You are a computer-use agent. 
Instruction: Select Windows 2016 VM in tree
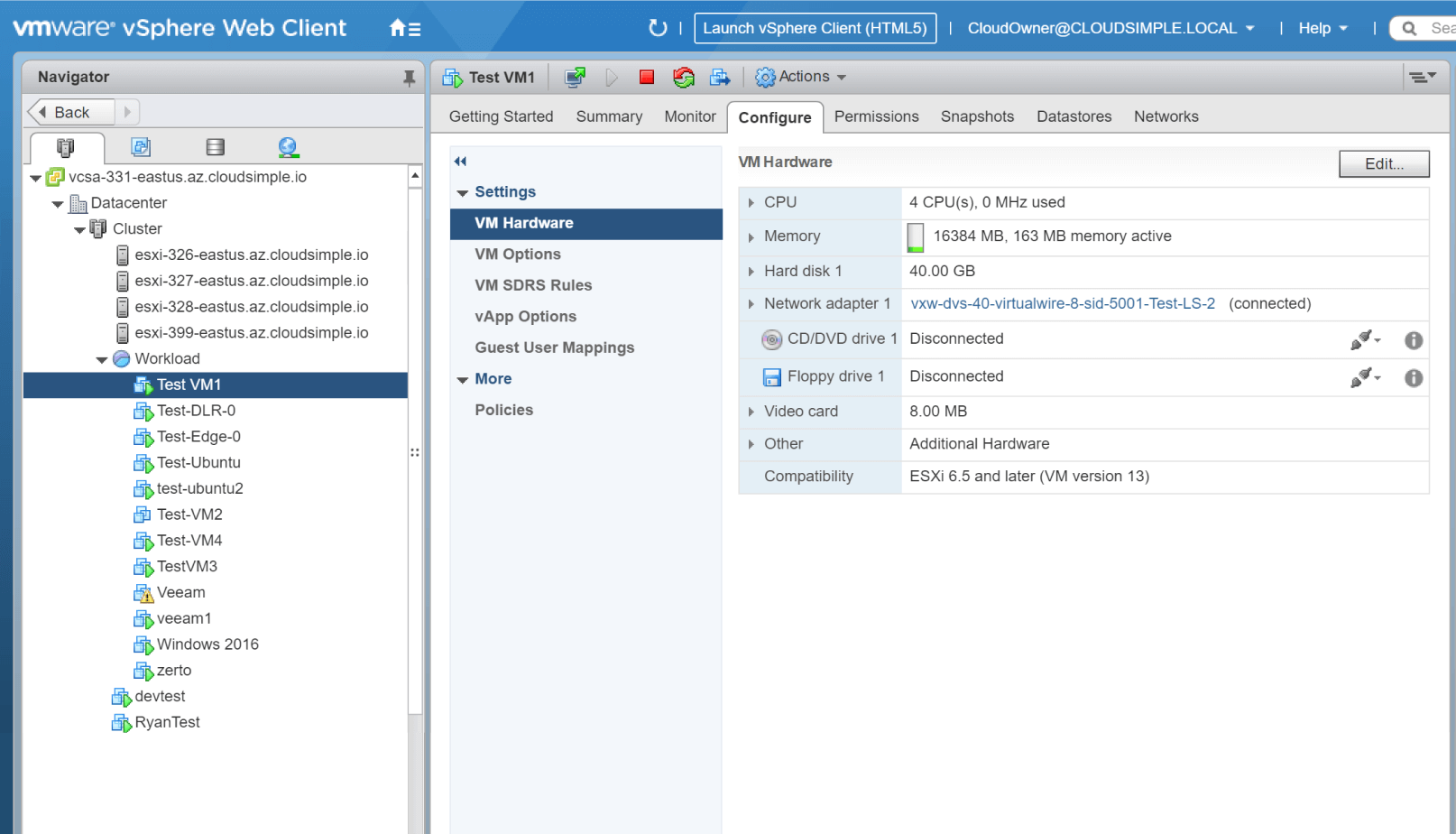[207, 644]
